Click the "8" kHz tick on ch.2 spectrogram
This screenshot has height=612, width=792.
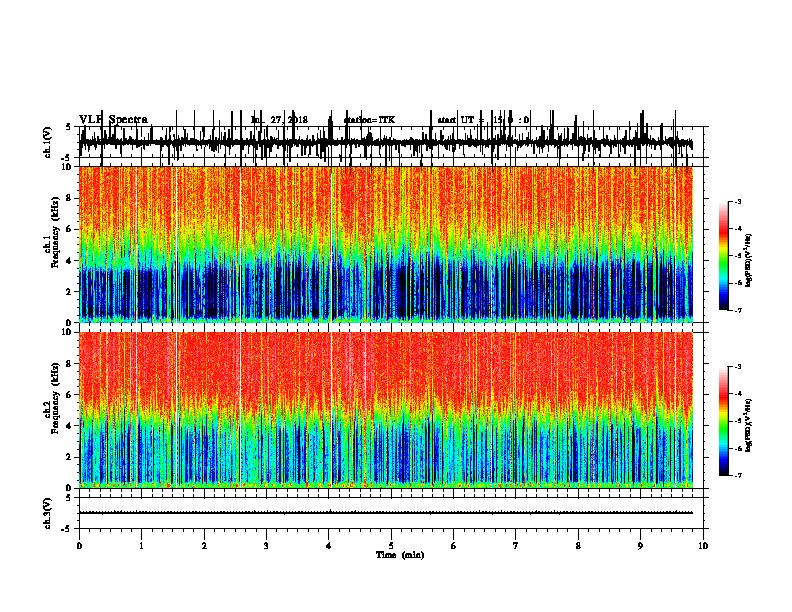69,364
